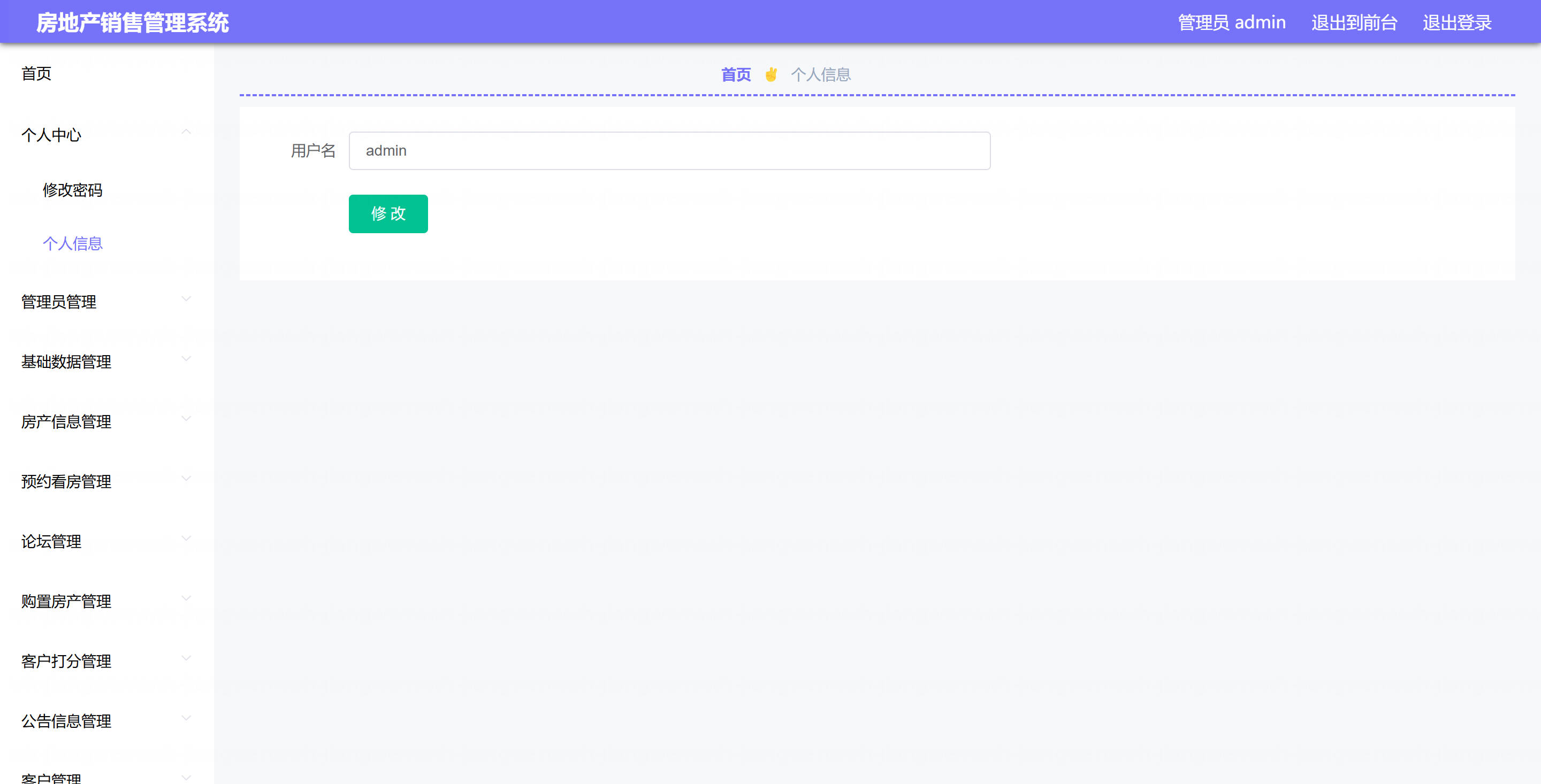Viewport: 1541px width, 784px height.
Task: Focus the 用户名 input field
Action: click(669, 151)
